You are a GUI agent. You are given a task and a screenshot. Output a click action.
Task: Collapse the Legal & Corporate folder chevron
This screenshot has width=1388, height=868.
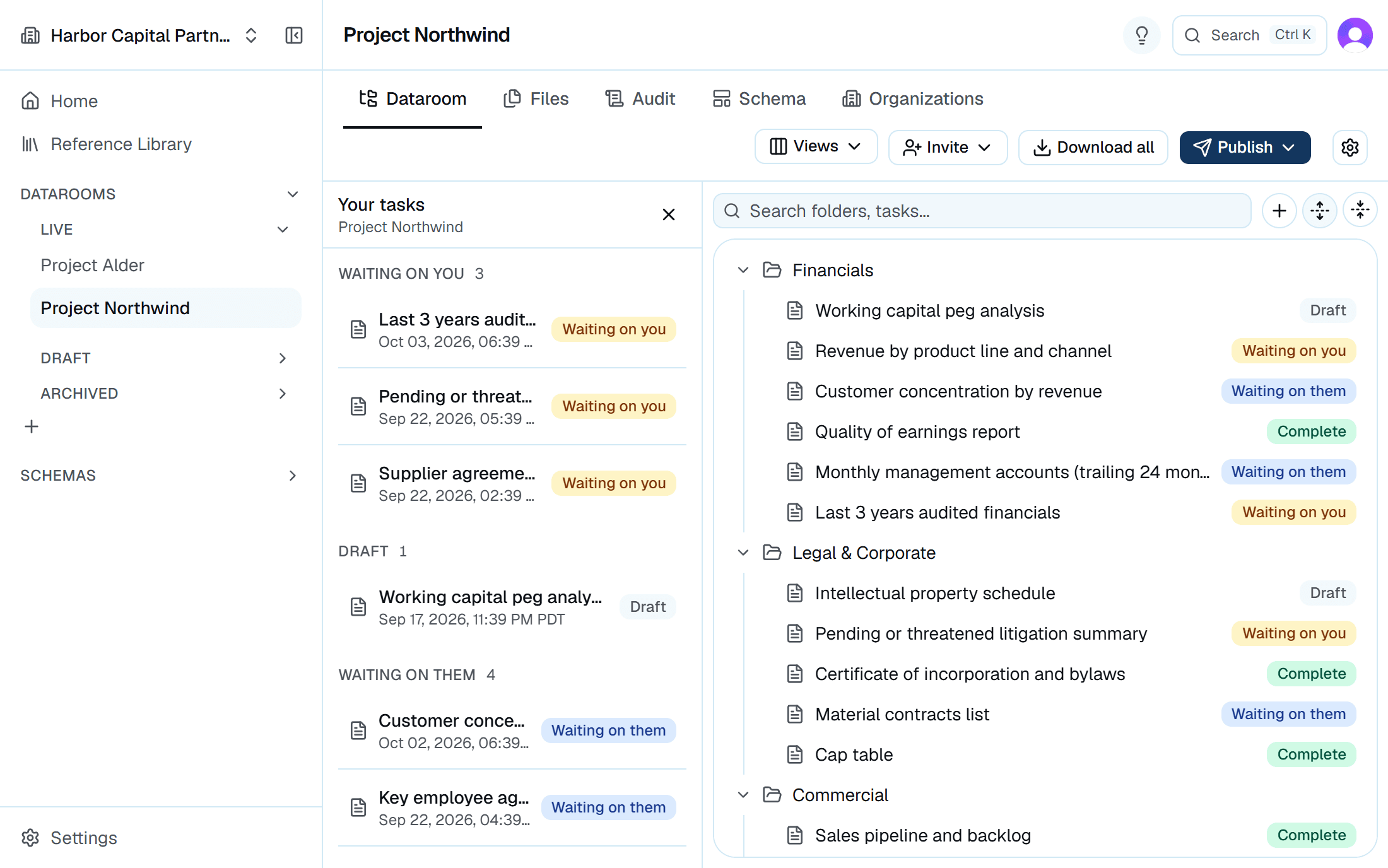pos(743,553)
